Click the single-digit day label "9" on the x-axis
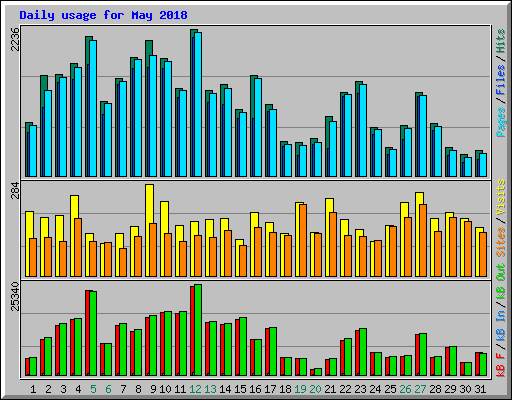Image resolution: width=512 pixels, height=400 pixels. [153, 389]
